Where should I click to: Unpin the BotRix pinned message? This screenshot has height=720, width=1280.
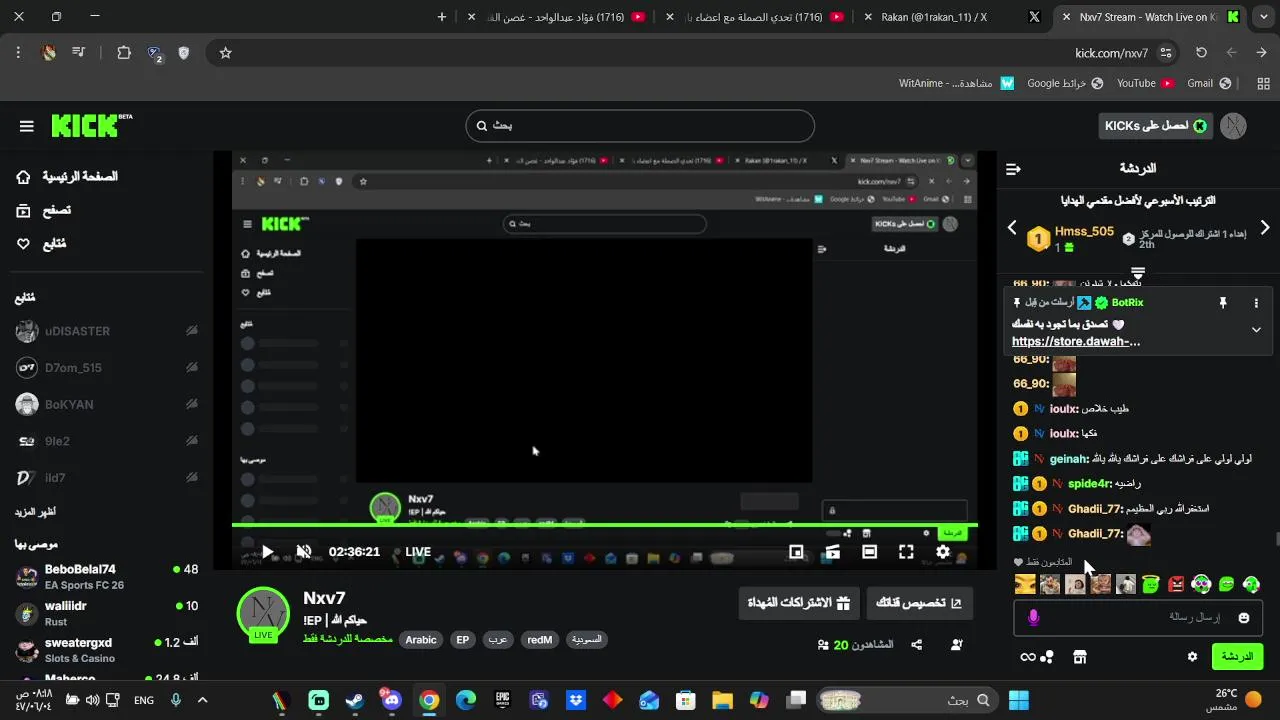click(1222, 303)
